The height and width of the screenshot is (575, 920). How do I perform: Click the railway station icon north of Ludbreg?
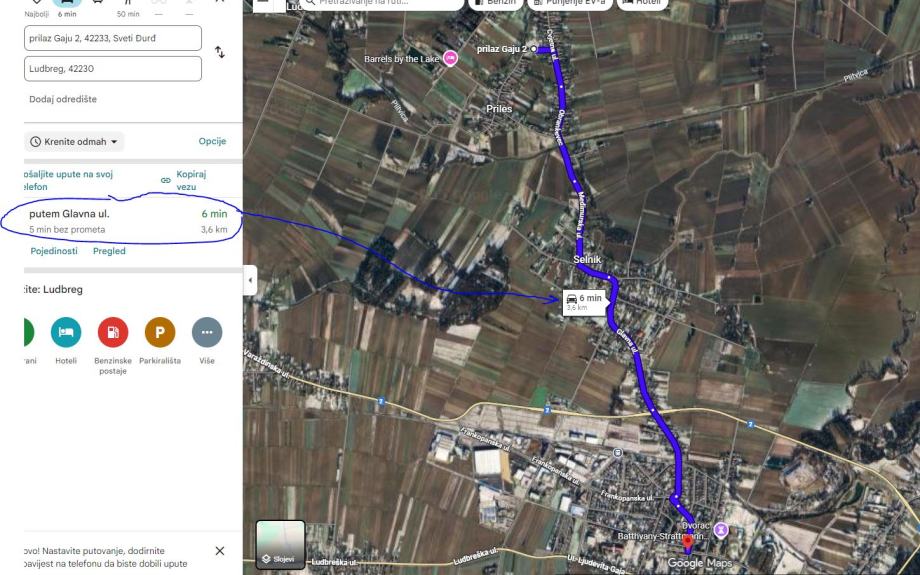point(617,452)
